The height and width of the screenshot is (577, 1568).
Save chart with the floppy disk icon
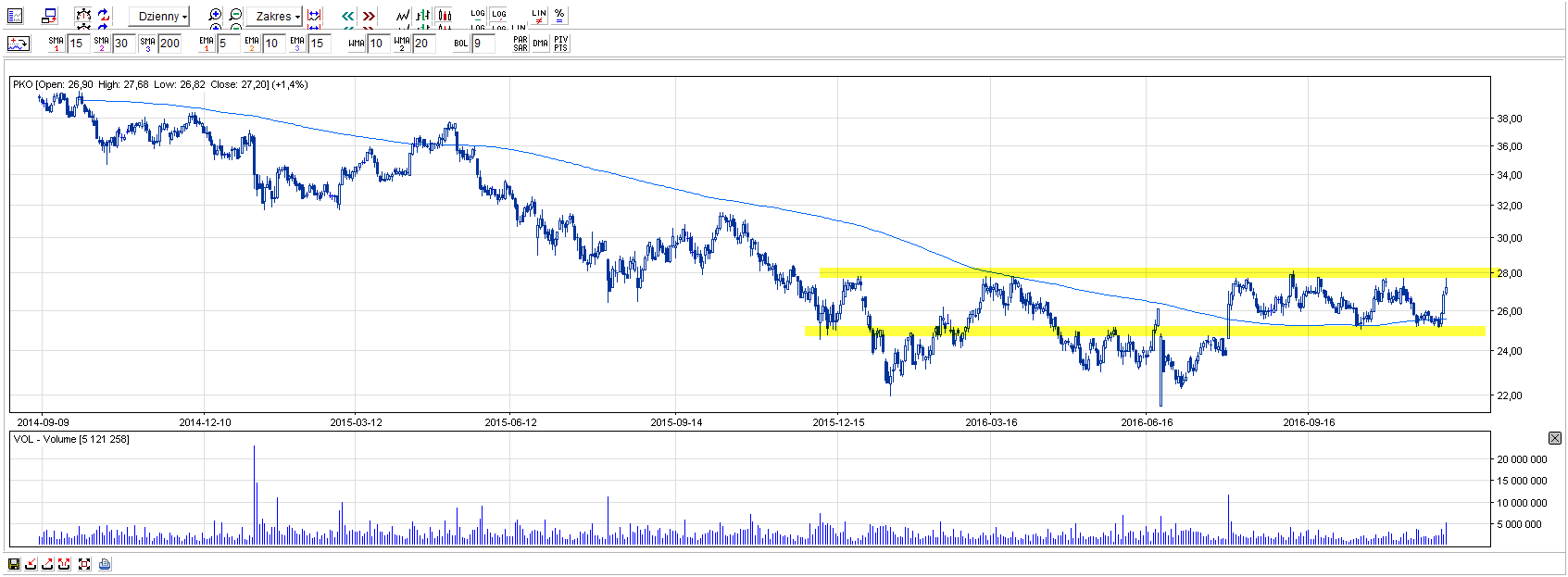tap(14, 564)
